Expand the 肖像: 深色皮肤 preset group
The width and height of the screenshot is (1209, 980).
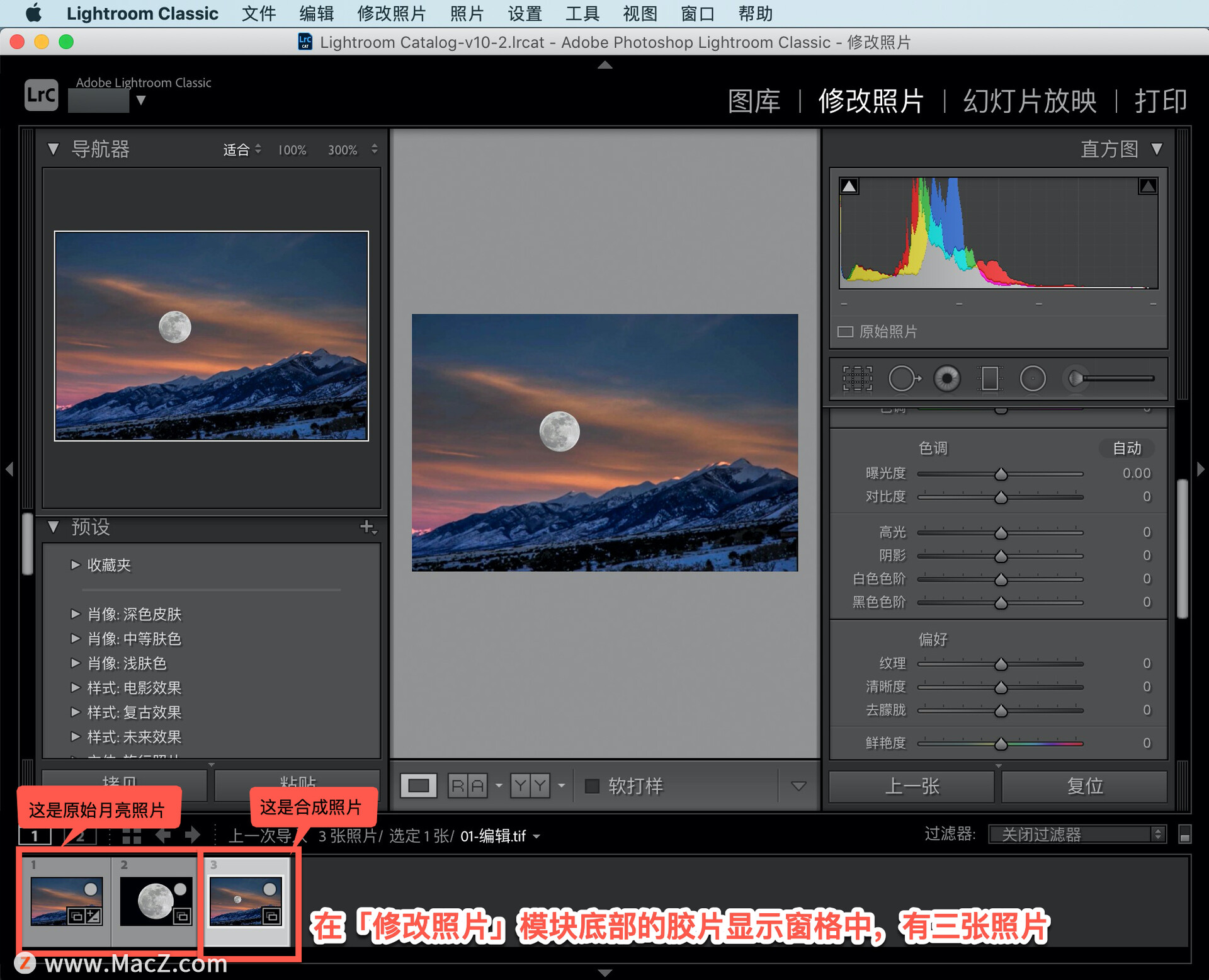click(x=76, y=614)
